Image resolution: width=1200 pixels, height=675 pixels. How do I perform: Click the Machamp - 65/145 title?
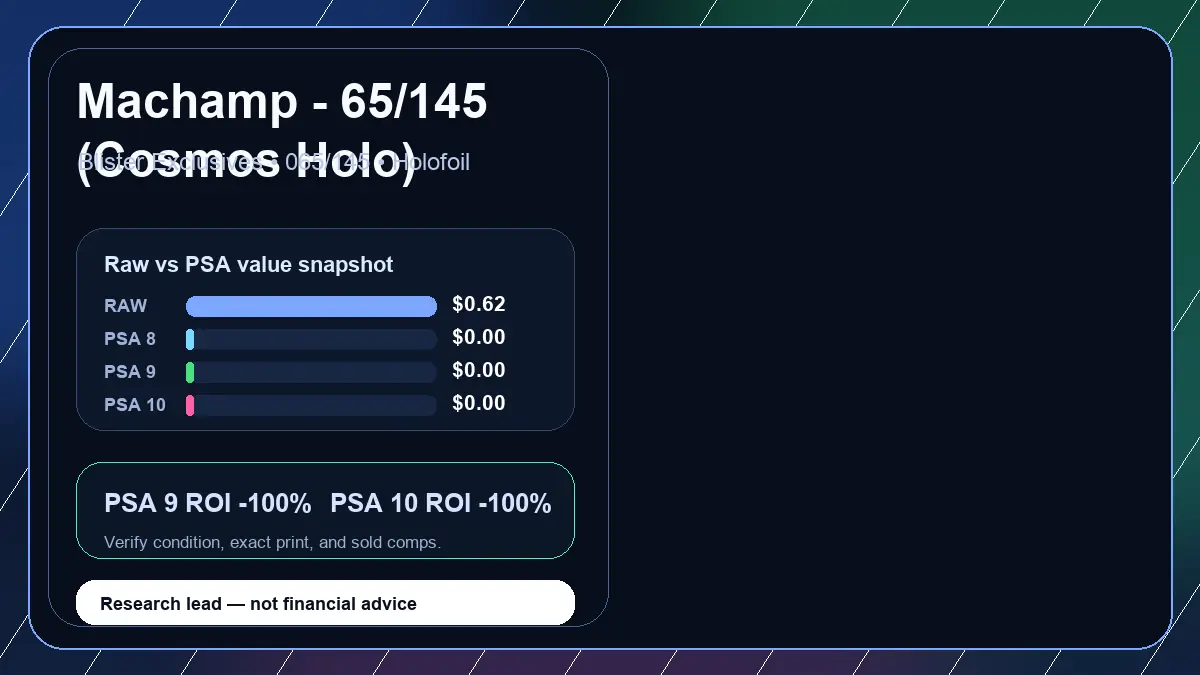[282, 130]
